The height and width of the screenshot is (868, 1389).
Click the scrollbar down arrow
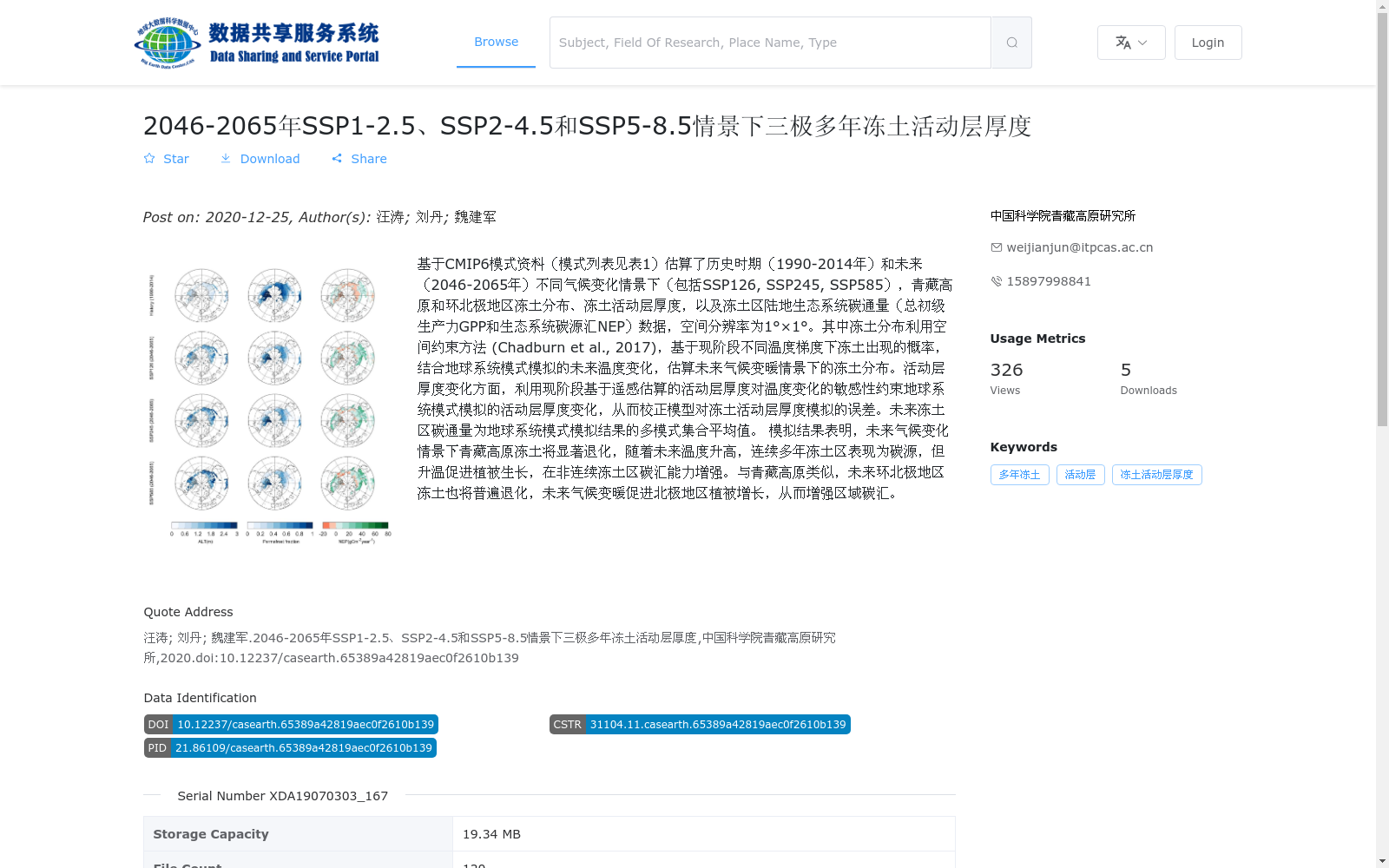coord(1382,861)
